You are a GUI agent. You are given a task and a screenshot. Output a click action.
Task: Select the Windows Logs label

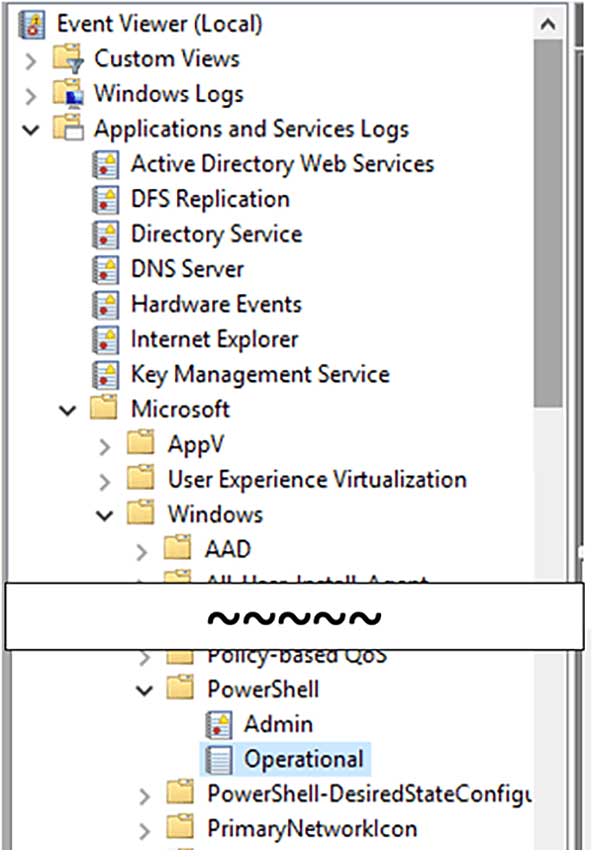[x=169, y=94]
